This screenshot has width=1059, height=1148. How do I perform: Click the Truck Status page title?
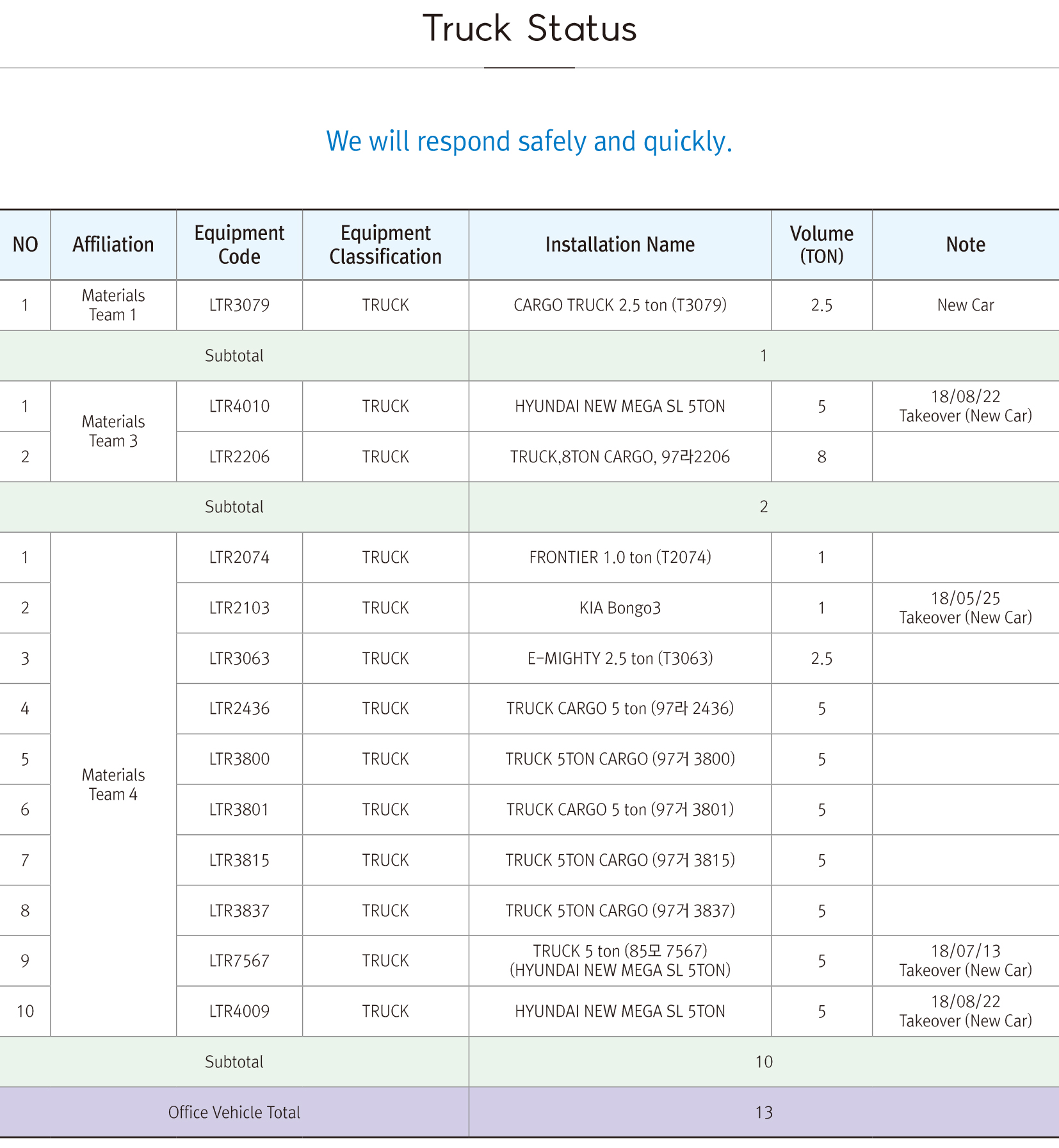tap(529, 29)
